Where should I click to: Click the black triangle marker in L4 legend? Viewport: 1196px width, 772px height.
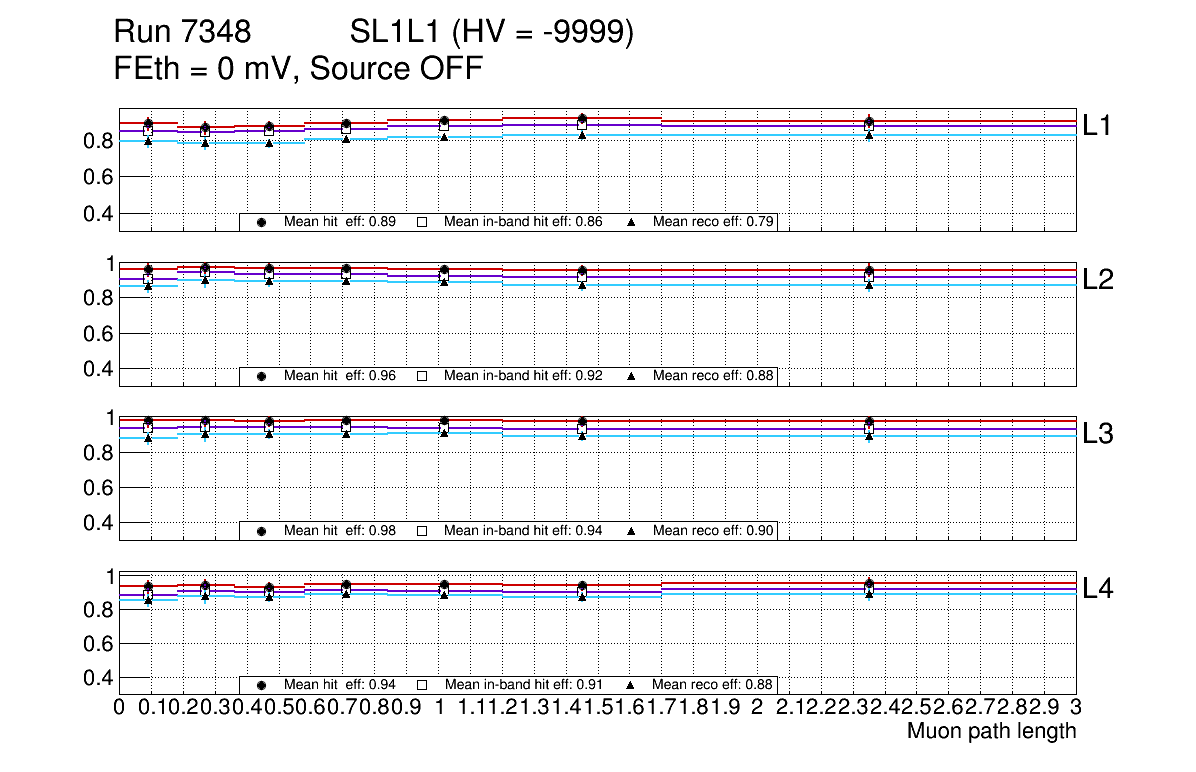coord(632,685)
